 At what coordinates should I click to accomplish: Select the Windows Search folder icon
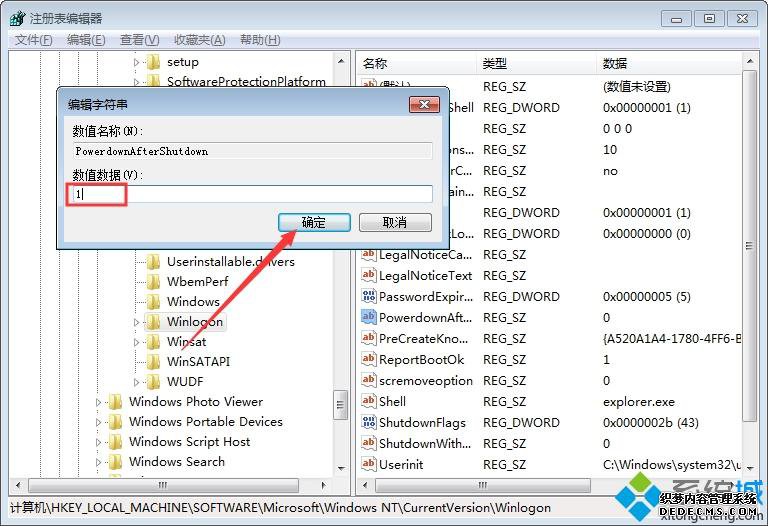coord(115,462)
